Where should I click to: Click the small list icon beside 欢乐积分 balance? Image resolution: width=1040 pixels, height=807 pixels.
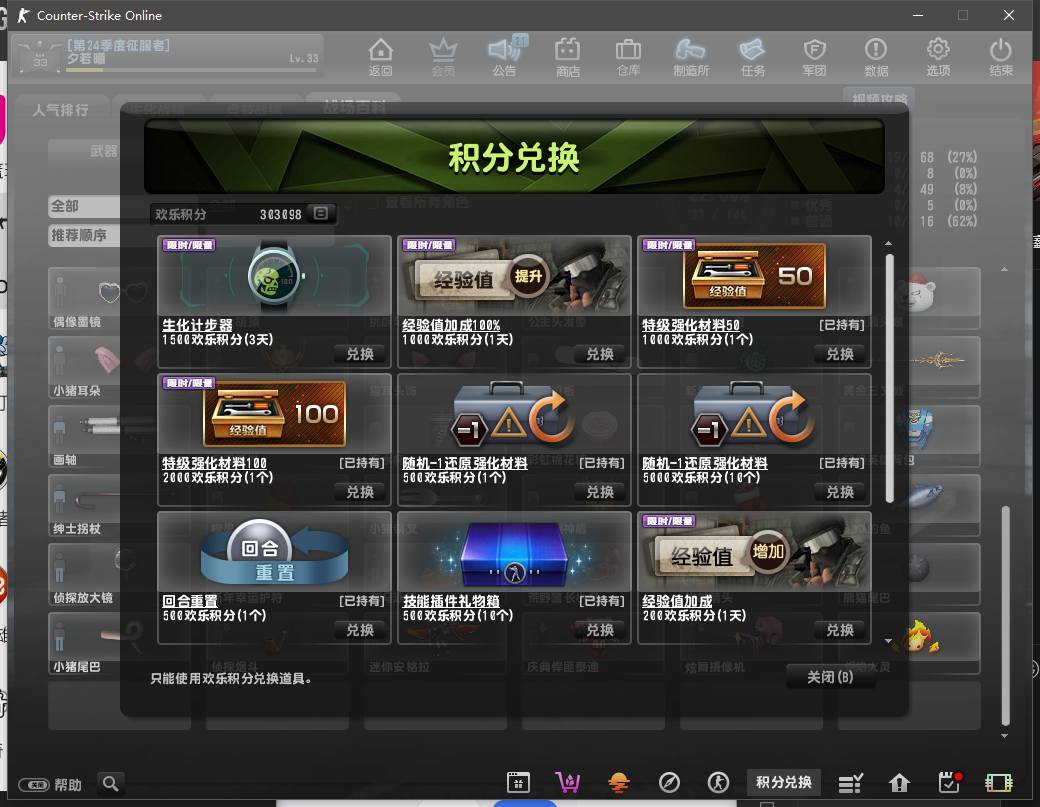[320, 214]
